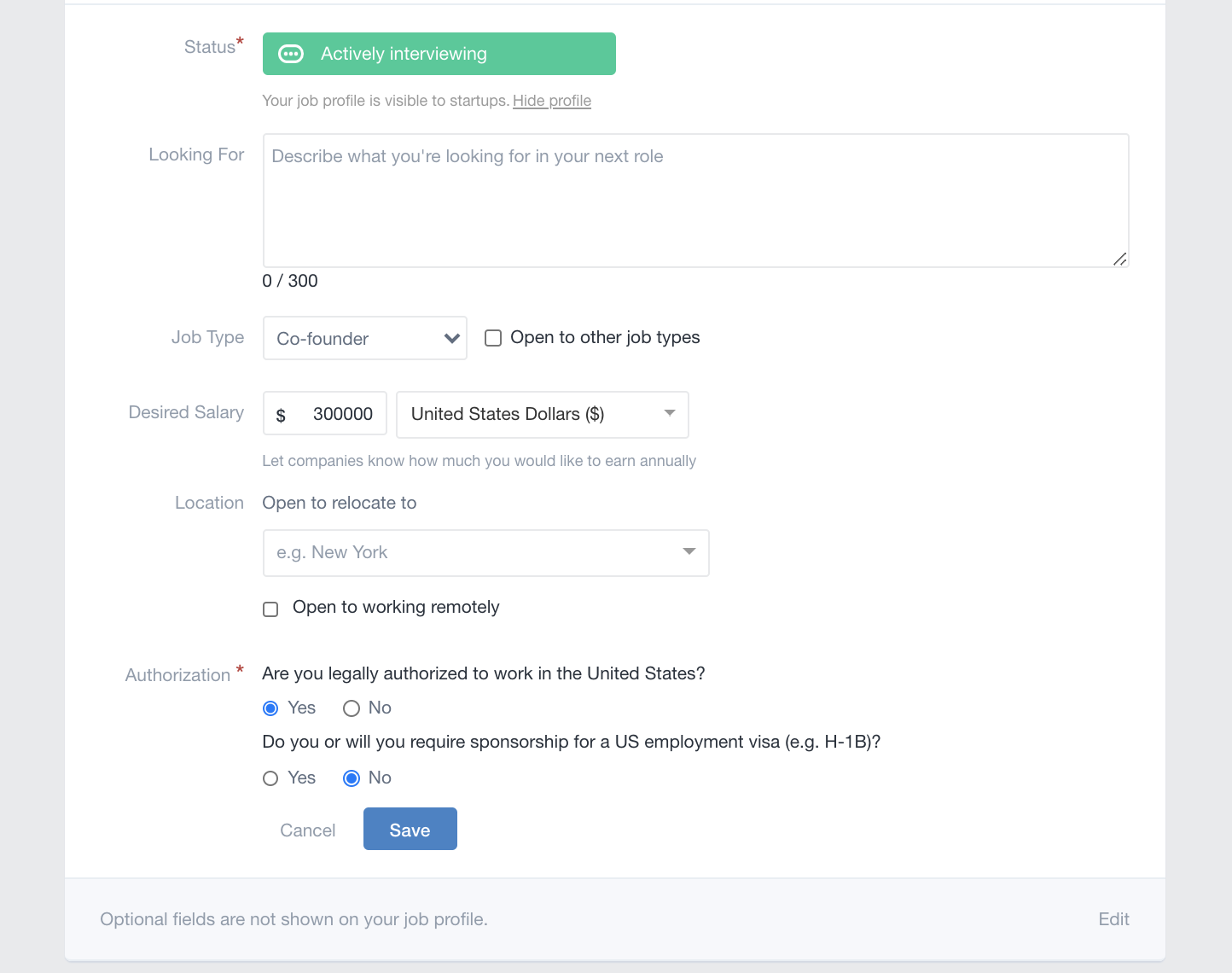Click the chevron on the Job Type dropdown
Viewport: 1232px width, 973px height.
pos(451,338)
